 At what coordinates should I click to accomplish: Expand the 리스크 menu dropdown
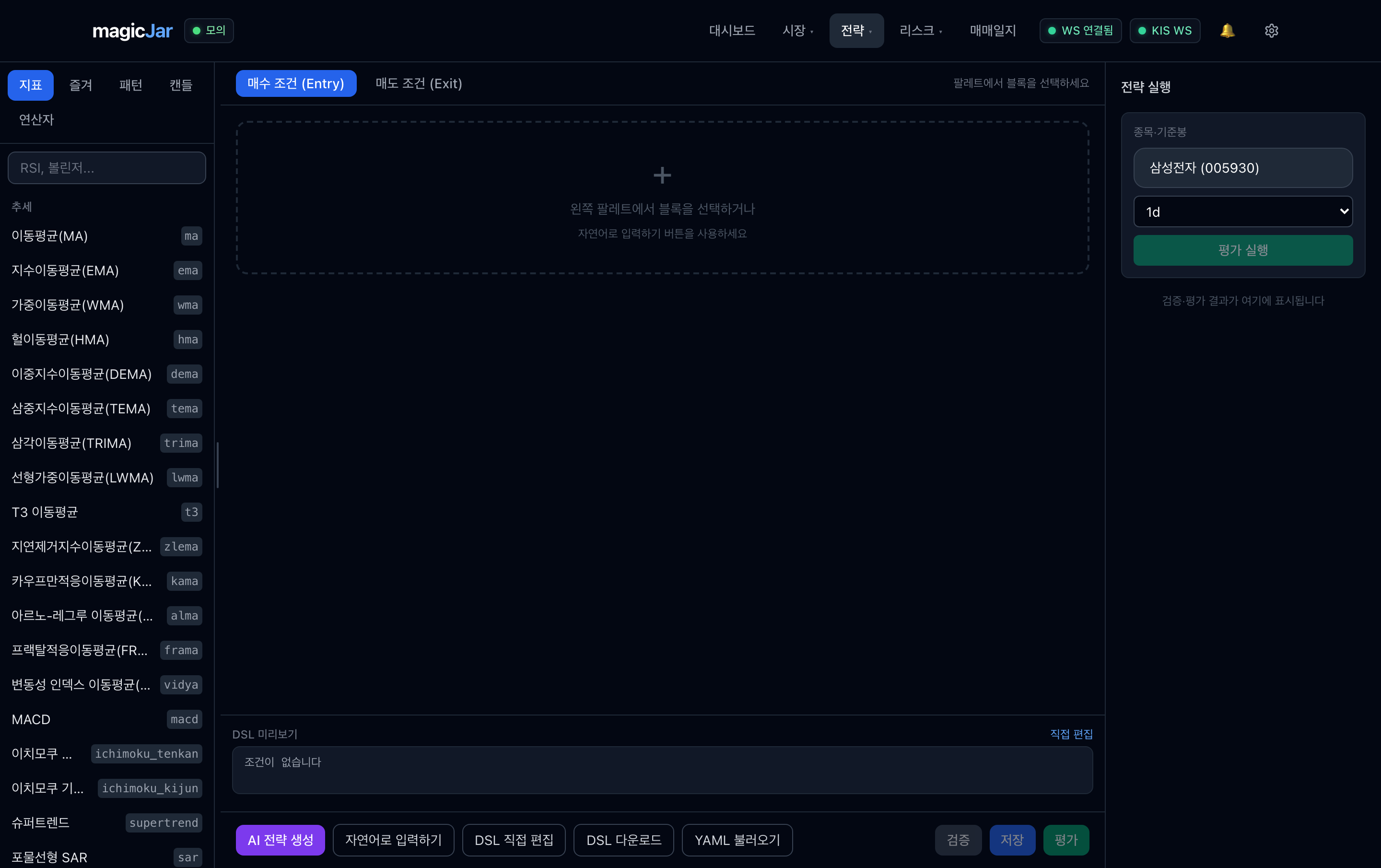921,30
